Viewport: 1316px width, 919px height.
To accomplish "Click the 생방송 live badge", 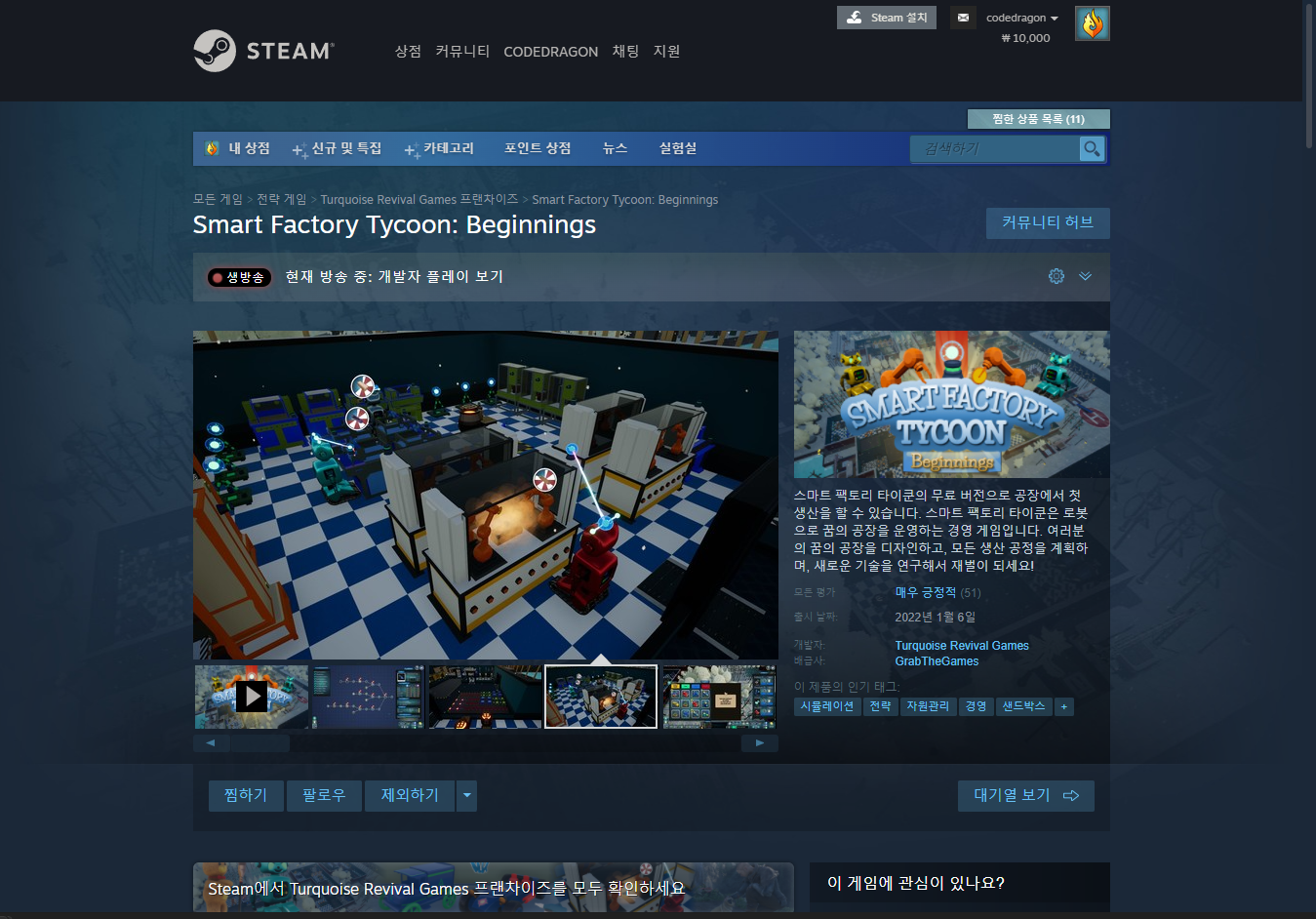I will [239, 277].
